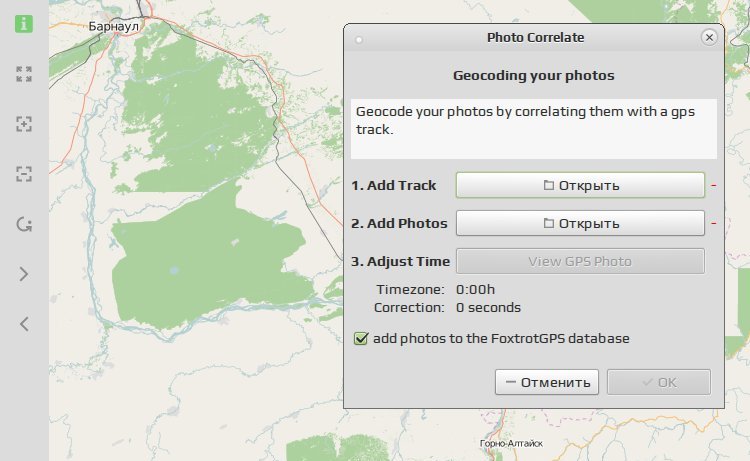Click the left chevron in sidebar
The image size is (750, 461).
[24, 324]
